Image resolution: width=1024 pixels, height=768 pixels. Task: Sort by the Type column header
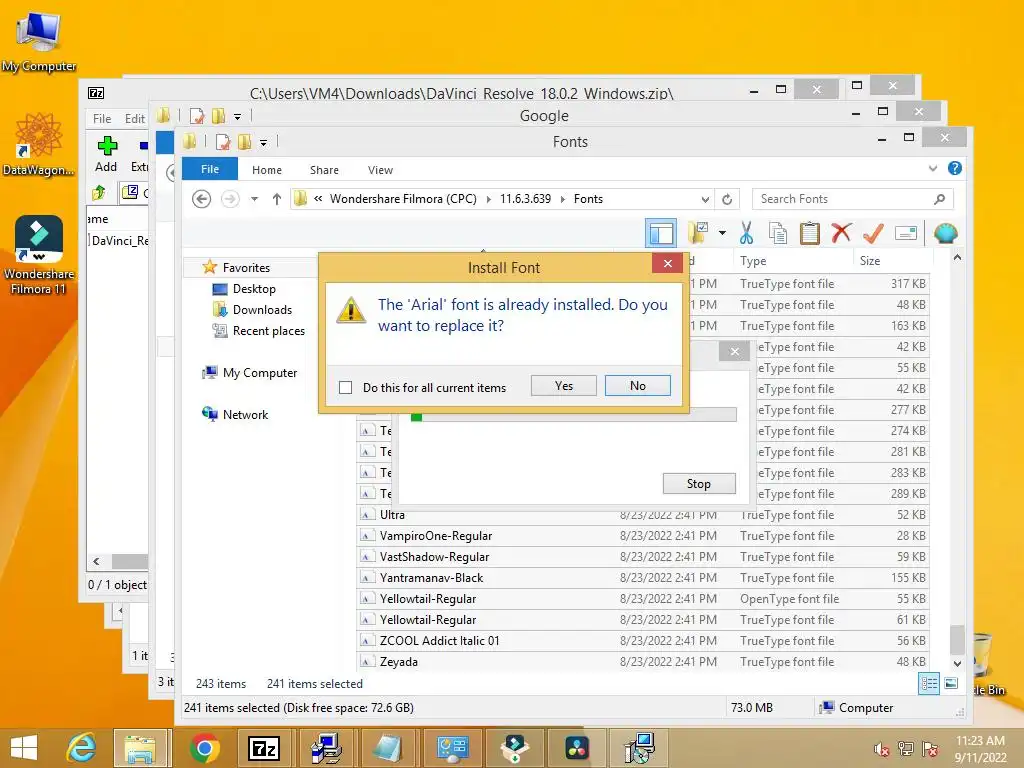(x=793, y=261)
